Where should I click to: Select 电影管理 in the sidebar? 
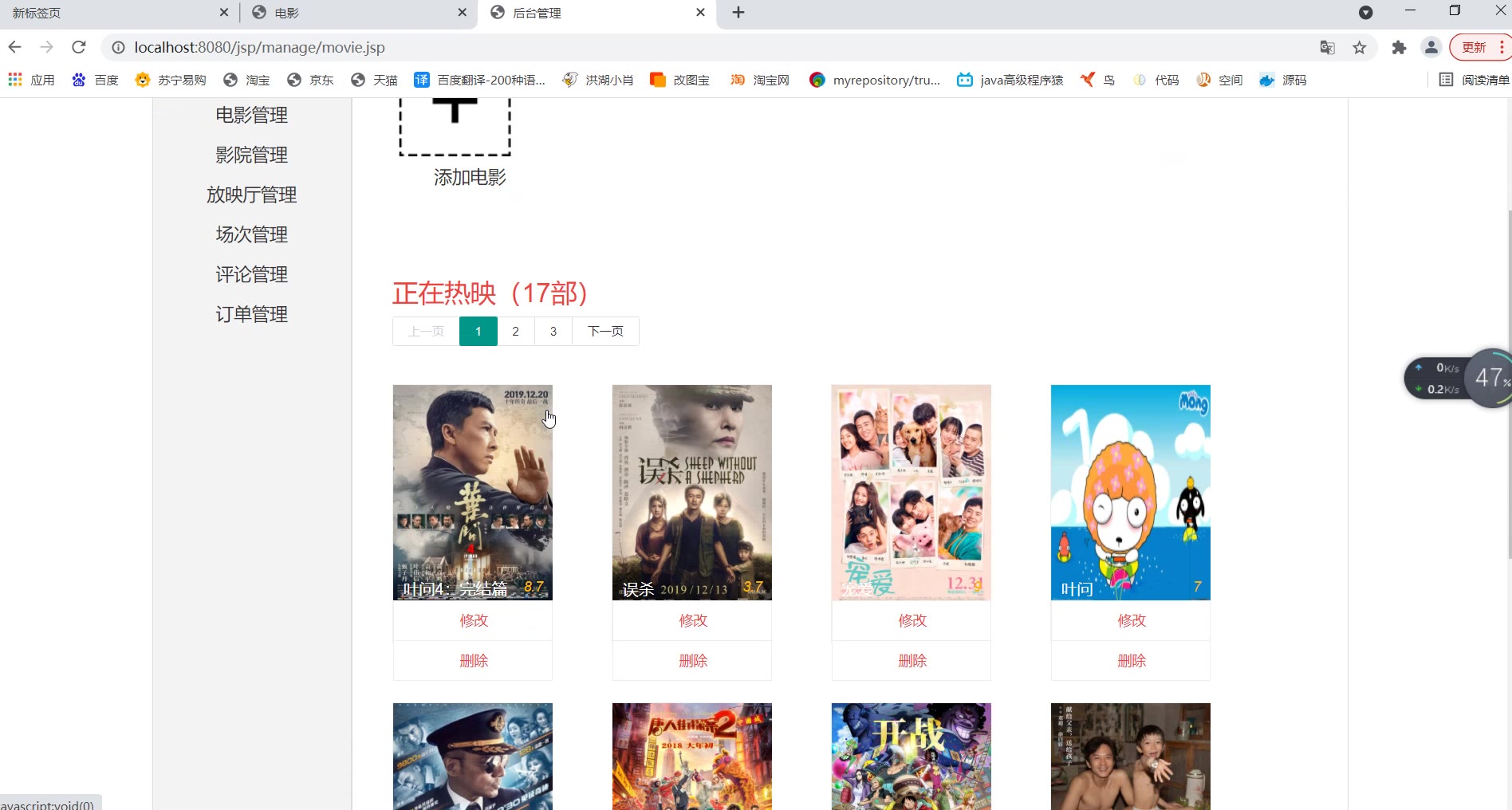251,115
